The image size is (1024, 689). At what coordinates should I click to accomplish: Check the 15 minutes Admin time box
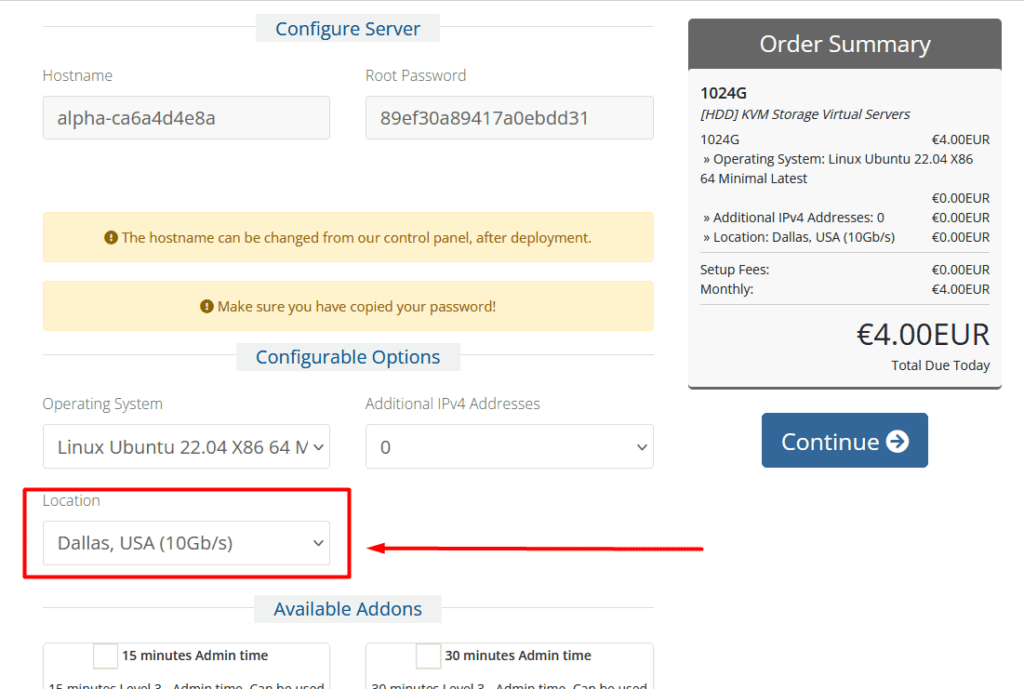105,656
